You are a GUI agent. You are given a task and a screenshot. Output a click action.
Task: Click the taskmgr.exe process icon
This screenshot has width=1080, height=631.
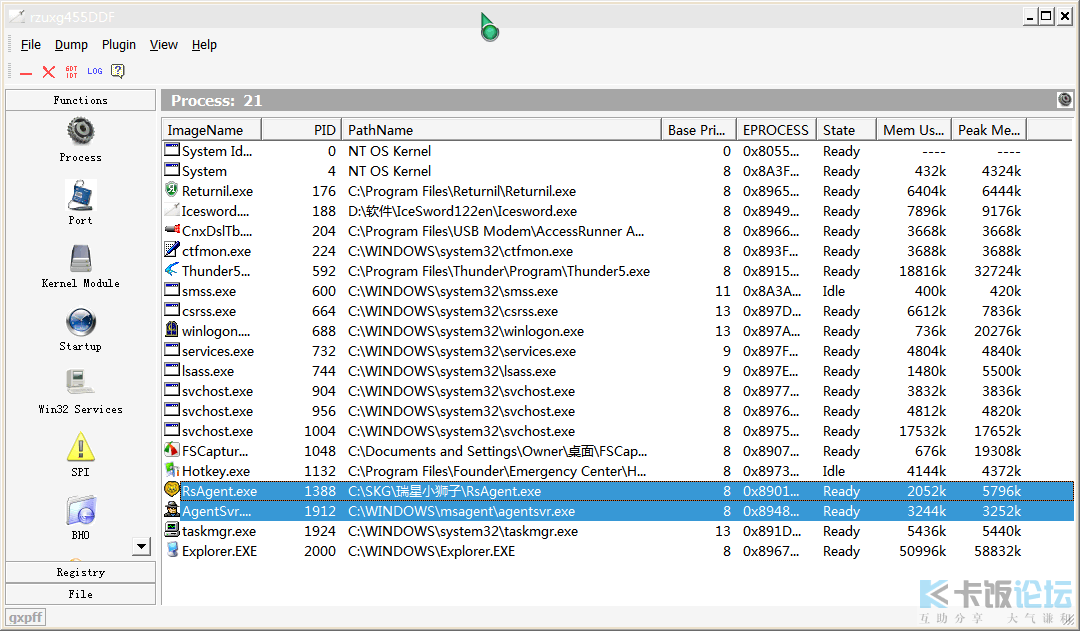click(x=172, y=530)
